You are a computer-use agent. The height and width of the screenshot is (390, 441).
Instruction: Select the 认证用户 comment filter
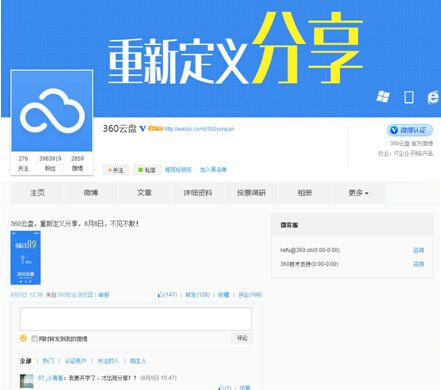click(x=75, y=361)
